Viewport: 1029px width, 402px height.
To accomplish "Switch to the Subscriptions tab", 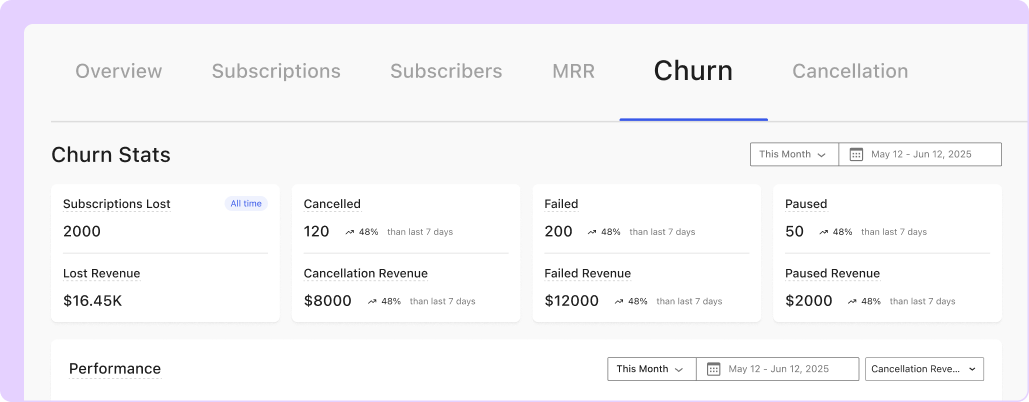I will tap(276, 71).
